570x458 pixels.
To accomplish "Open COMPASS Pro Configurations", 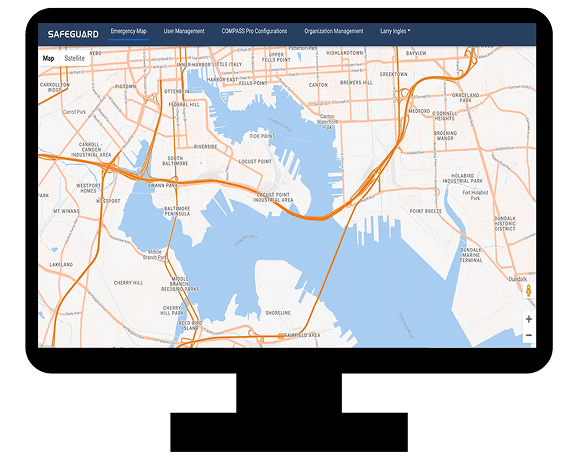I will (x=254, y=31).
